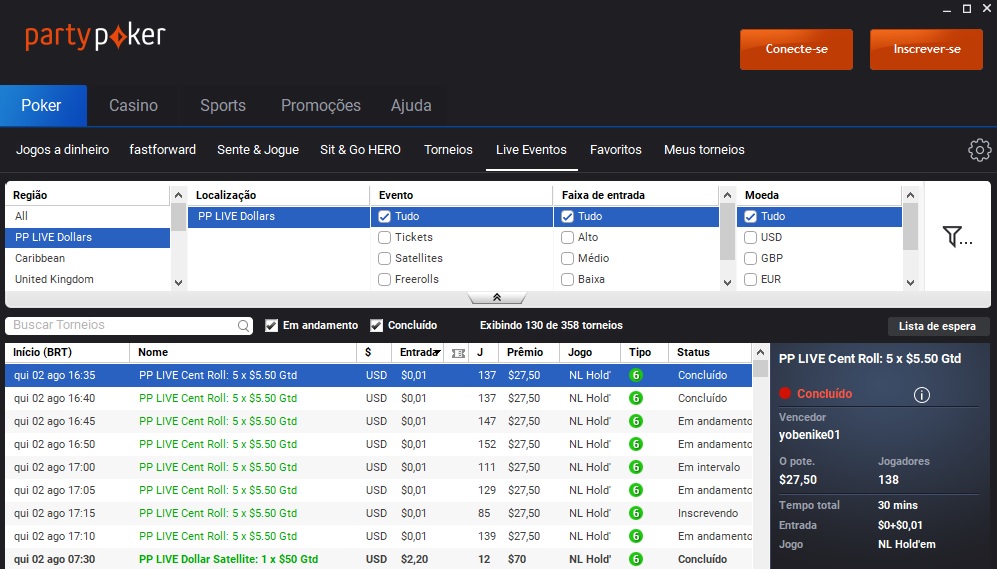
Task: Toggle the Moeda Tudo checkbox
Action: [750, 216]
